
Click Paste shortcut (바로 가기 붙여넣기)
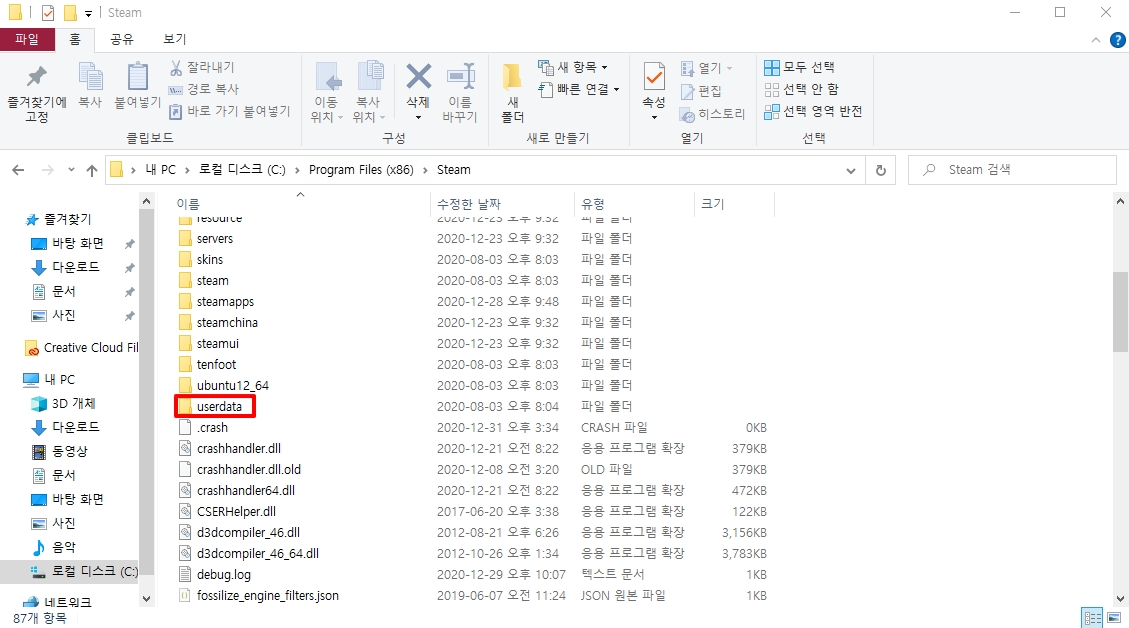pos(230,112)
